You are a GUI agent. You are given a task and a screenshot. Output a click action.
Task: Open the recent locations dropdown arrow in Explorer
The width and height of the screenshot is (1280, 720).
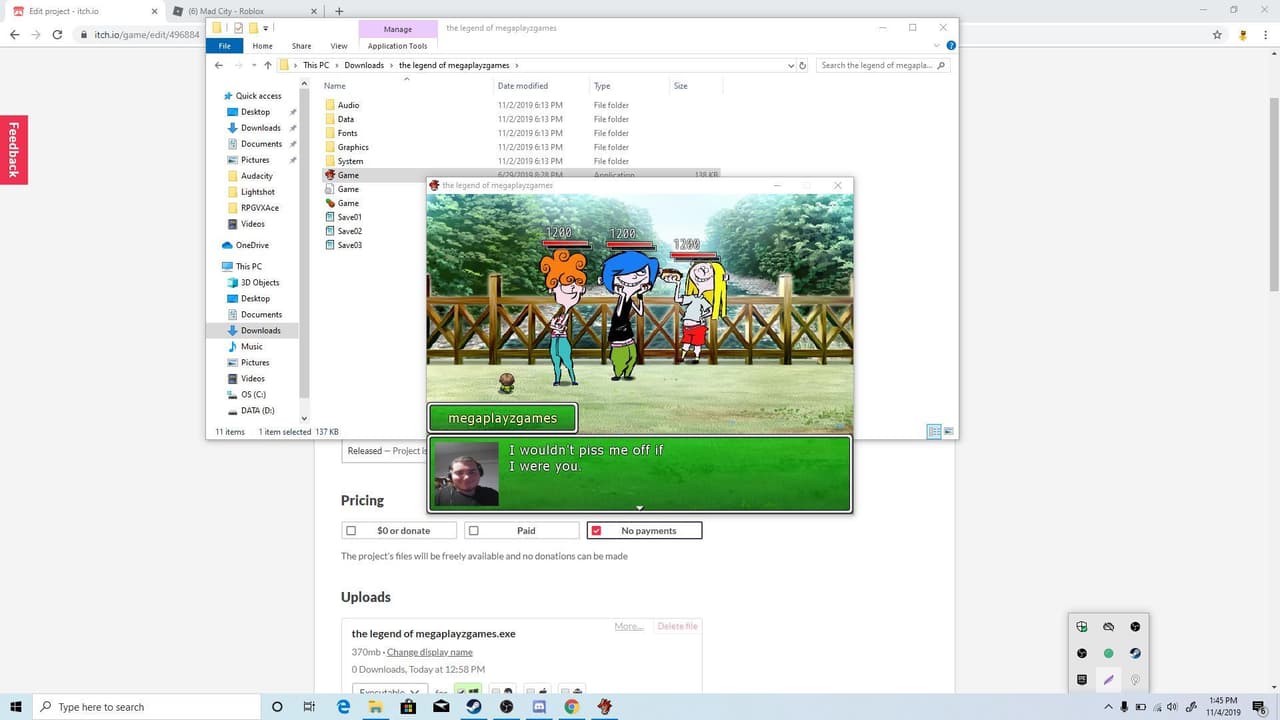[x=254, y=65]
